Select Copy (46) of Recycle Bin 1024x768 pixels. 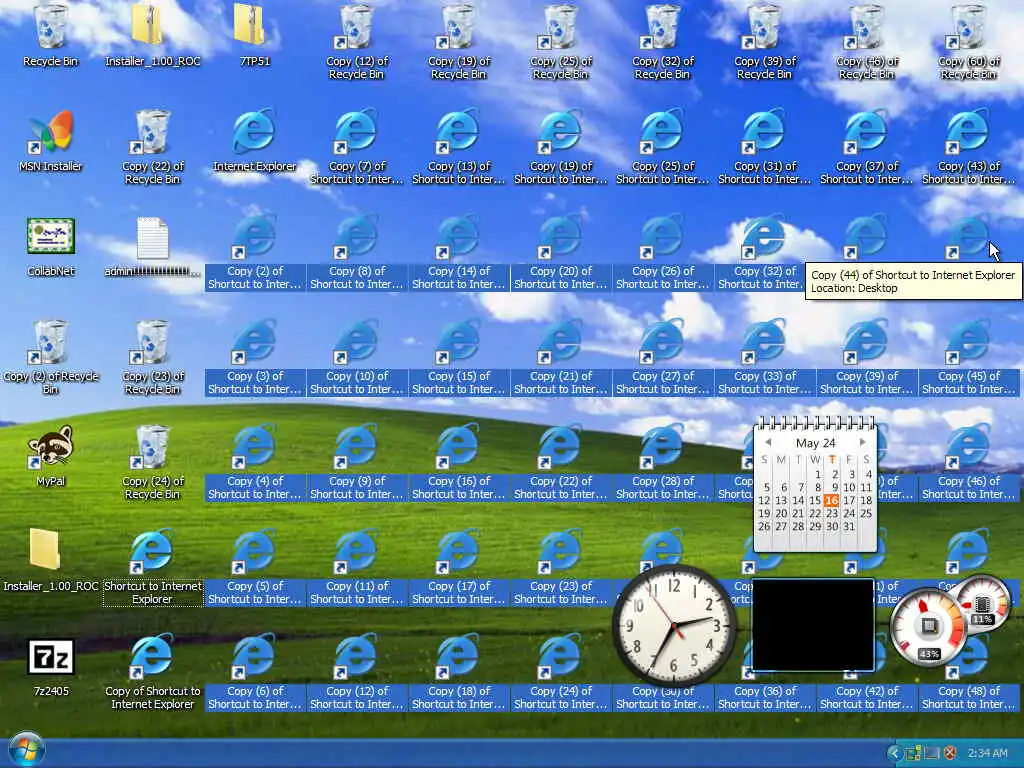coord(866,42)
